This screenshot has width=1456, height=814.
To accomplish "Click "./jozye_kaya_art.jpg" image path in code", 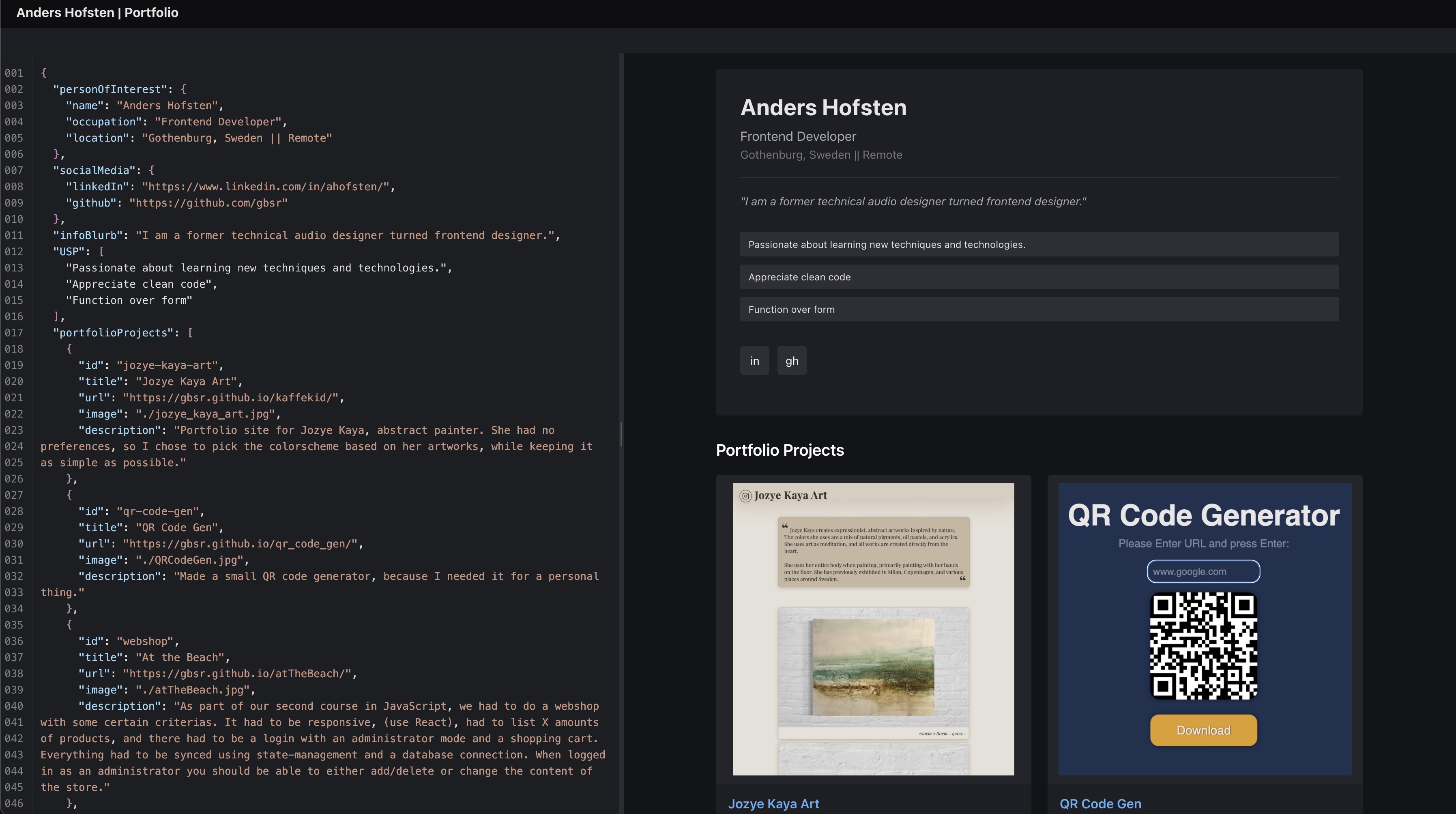I will (205, 414).
